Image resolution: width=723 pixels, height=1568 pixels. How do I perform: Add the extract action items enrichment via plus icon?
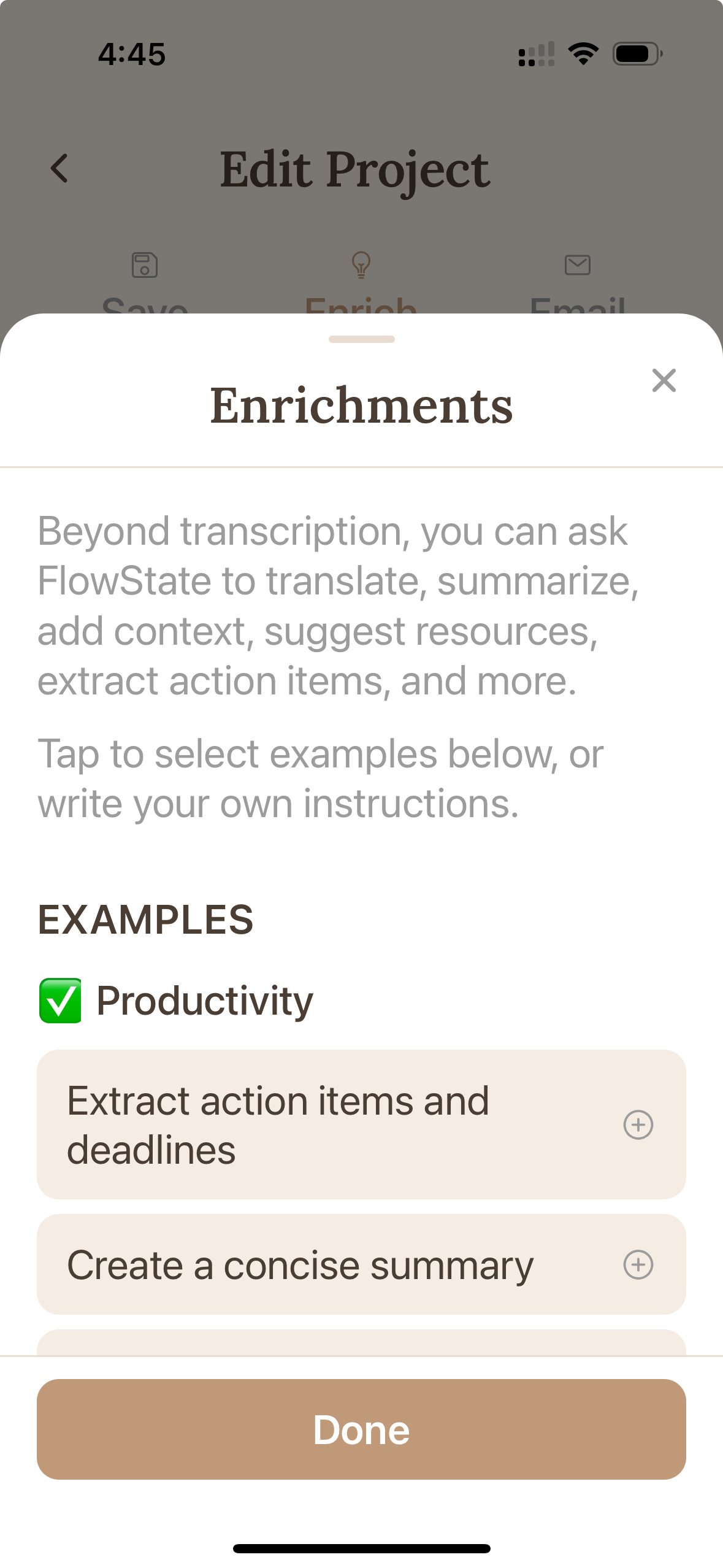(x=639, y=1125)
